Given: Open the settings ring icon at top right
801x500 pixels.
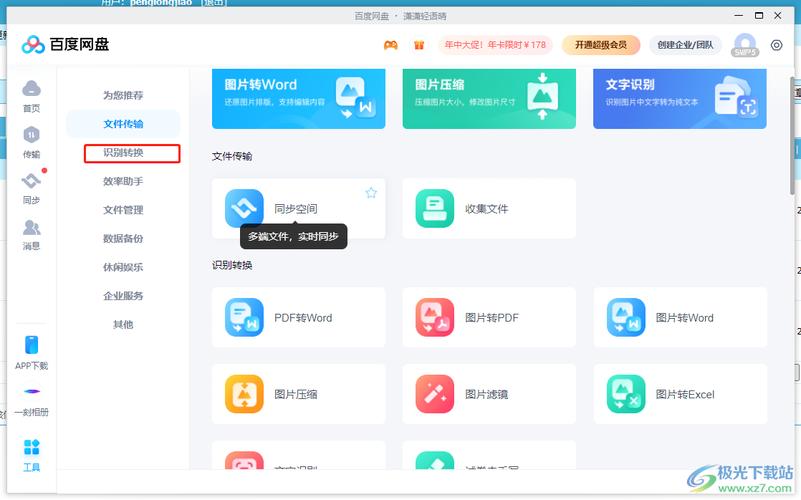Looking at the screenshot, I should [x=776, y=45].
